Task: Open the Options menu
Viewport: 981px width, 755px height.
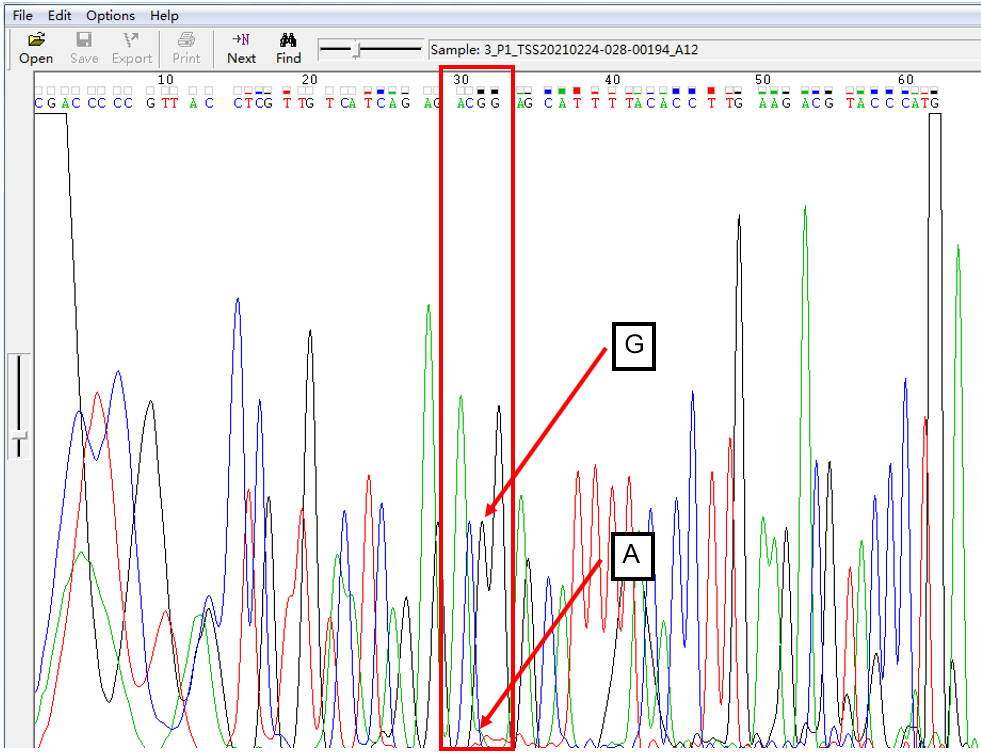Action: 110,16
